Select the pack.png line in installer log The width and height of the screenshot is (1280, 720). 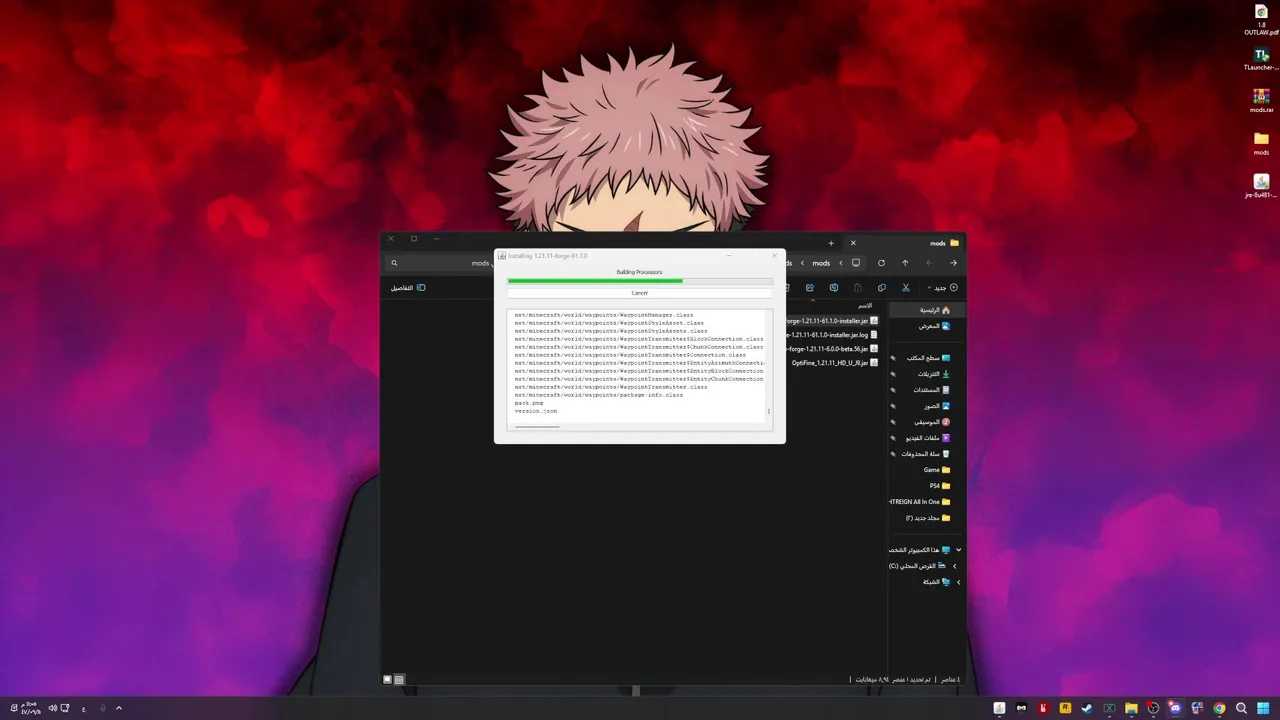tap(529, 403)
